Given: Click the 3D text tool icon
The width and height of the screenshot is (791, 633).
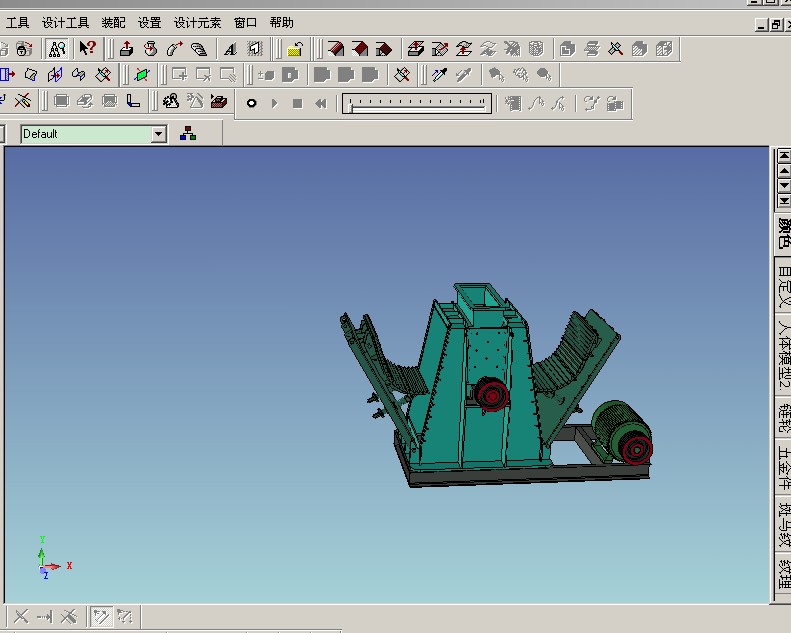Looking at the screenshot, I should point(231,49).
